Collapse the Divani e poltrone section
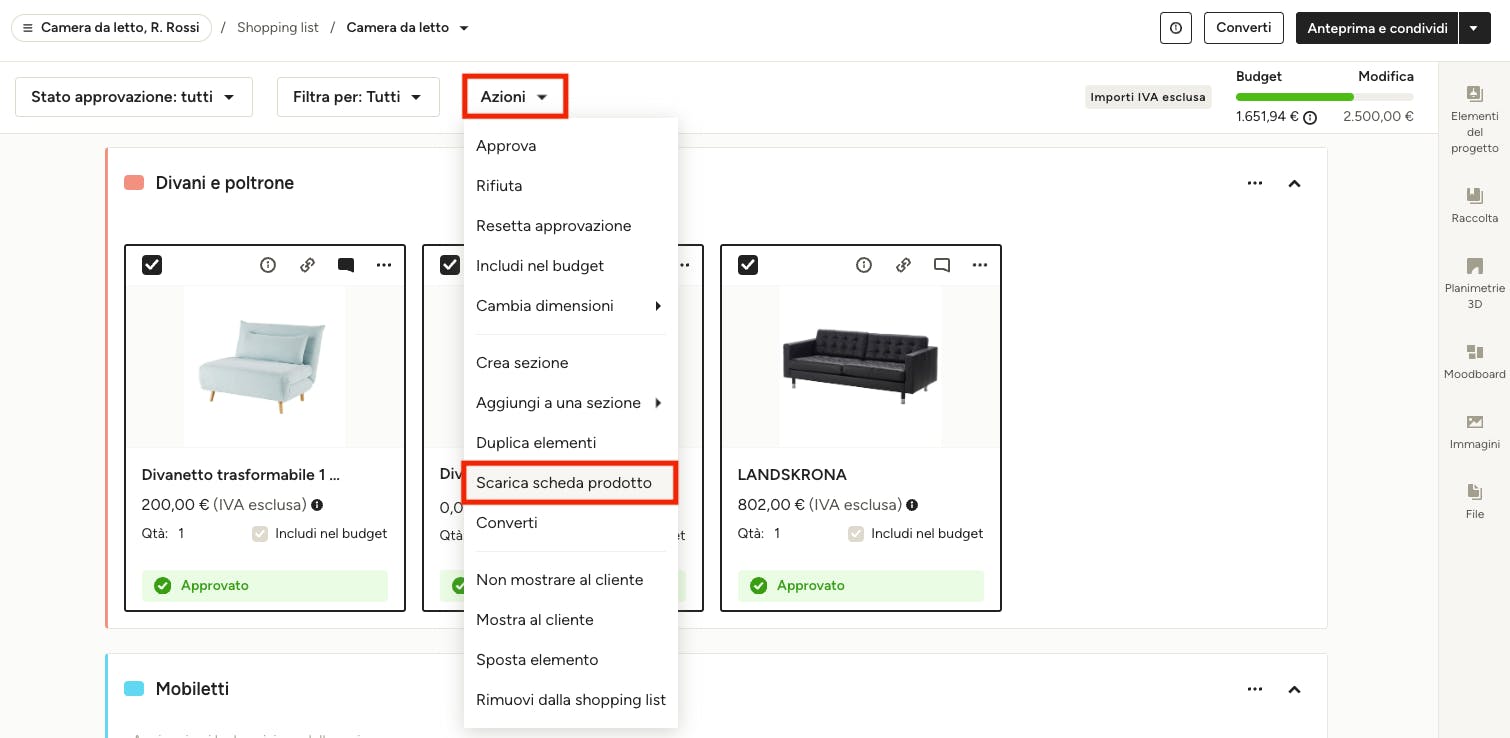Image resolution: width=1510 pixels, height=738 pixels. [1295, 183]
